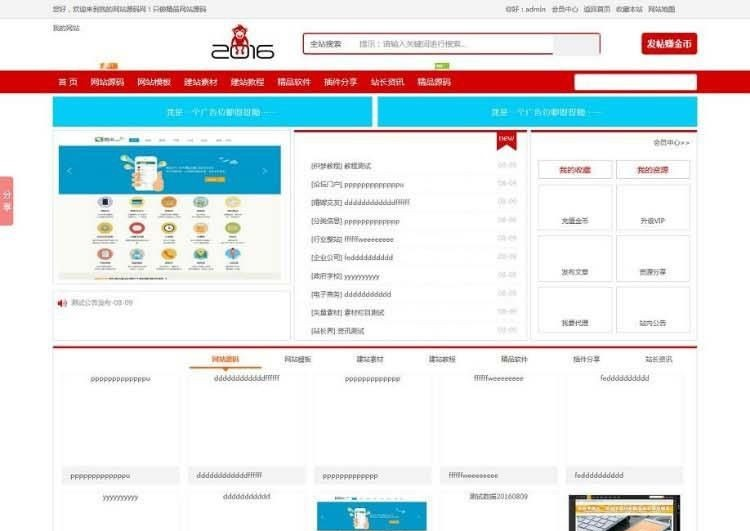This screenshot has height=531, width=750.
Task: Click the 我的收藏 button
Action: tap(574, 170)
